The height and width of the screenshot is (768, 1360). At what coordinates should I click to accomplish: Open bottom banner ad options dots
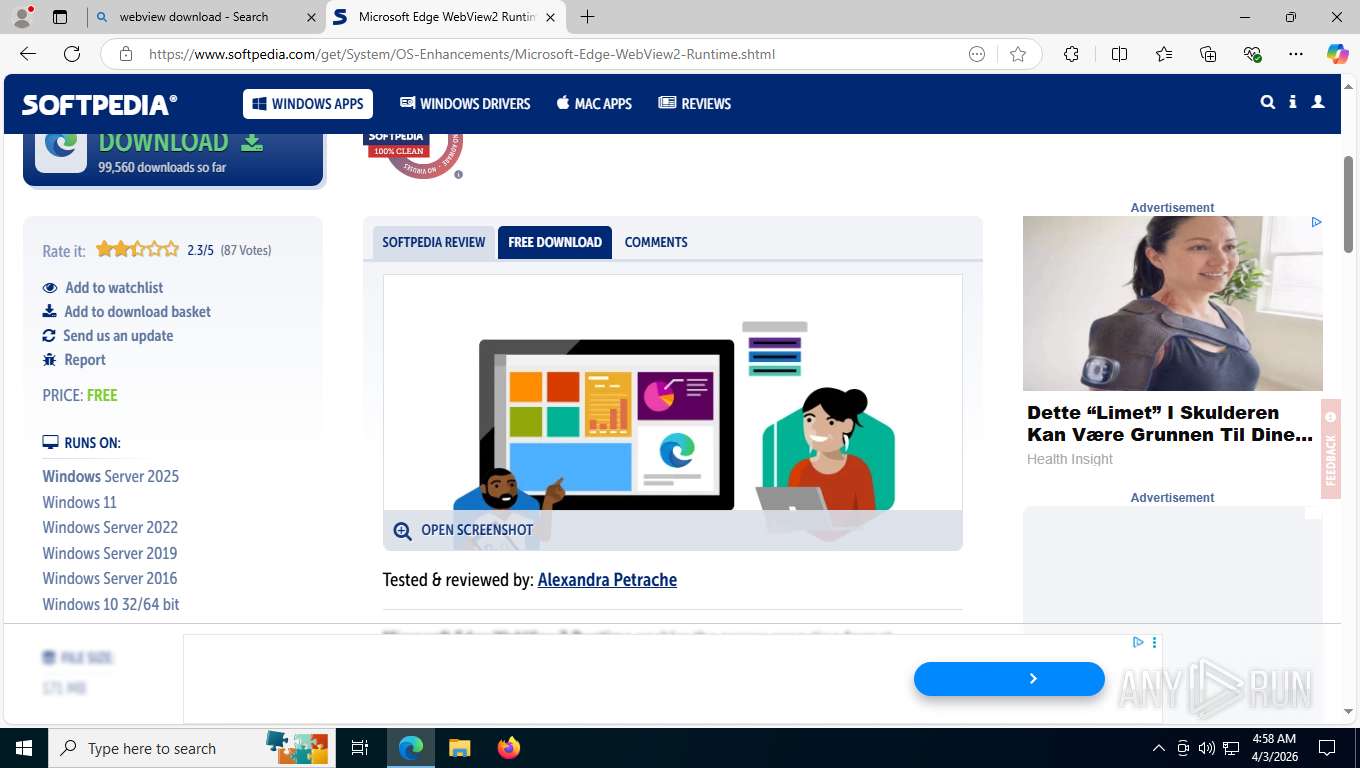tap(1154, 642)
